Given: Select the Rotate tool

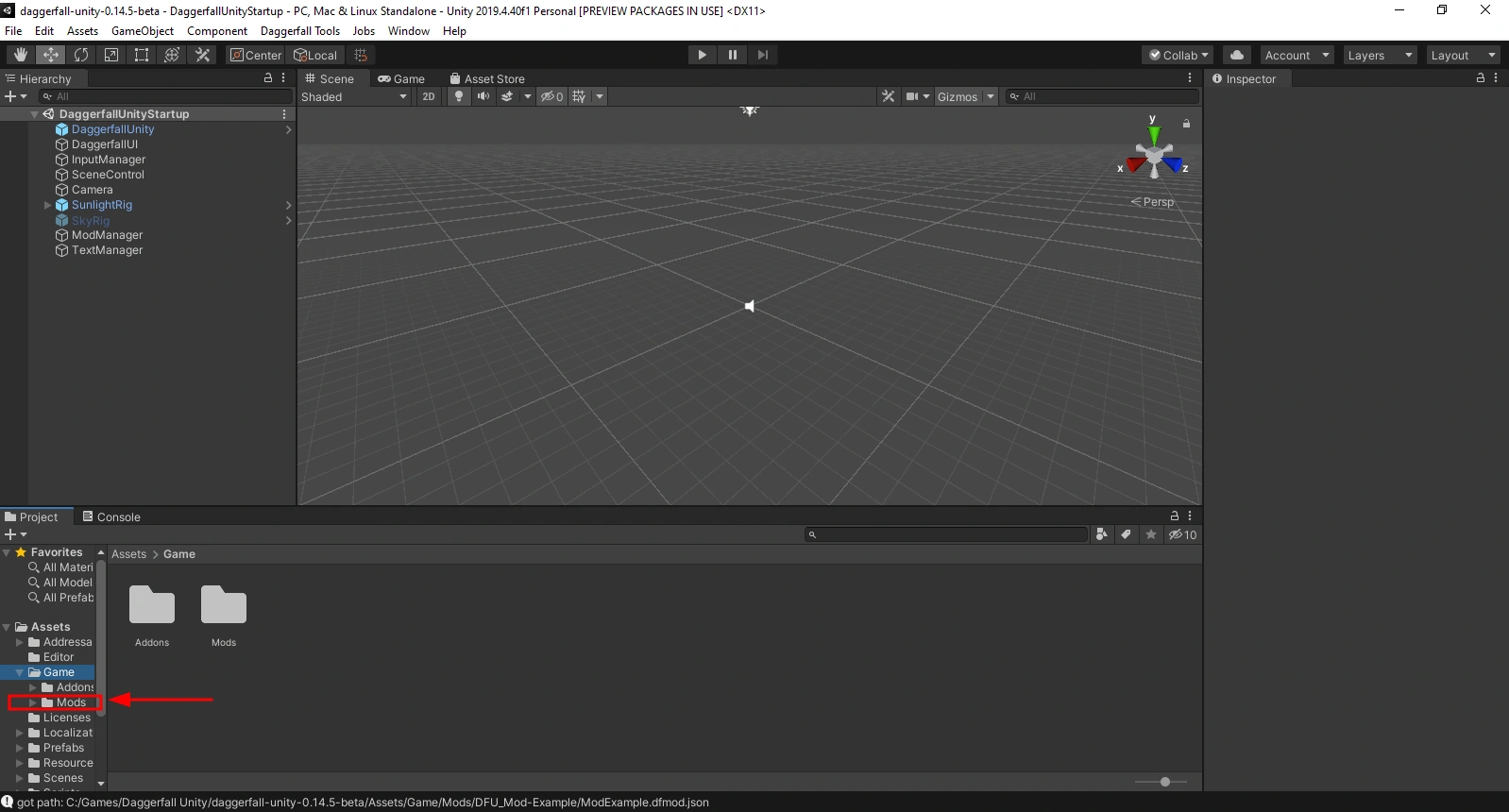Looking at the screenshot, I should [81, 55].
